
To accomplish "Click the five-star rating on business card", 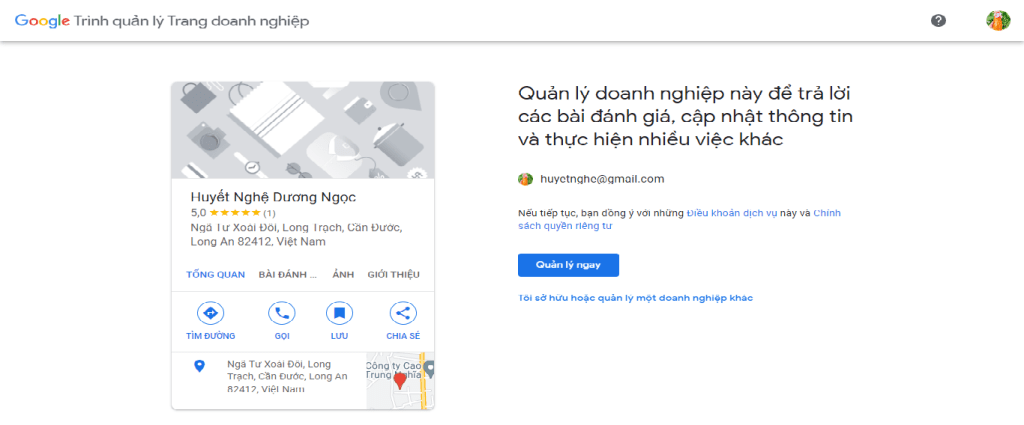I will (x=235, y=213).
